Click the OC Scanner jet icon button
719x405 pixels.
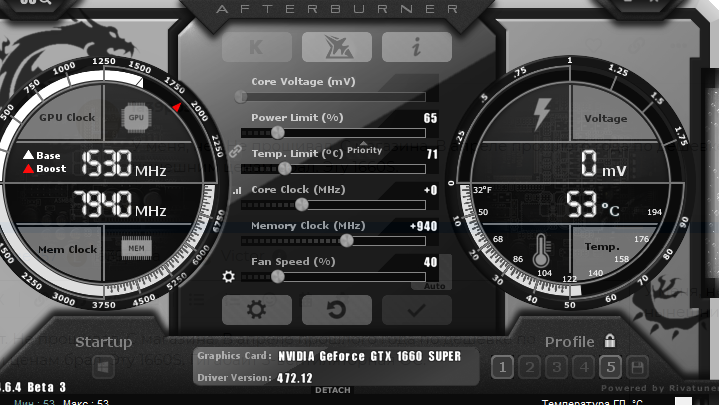[x=337, y=47]
